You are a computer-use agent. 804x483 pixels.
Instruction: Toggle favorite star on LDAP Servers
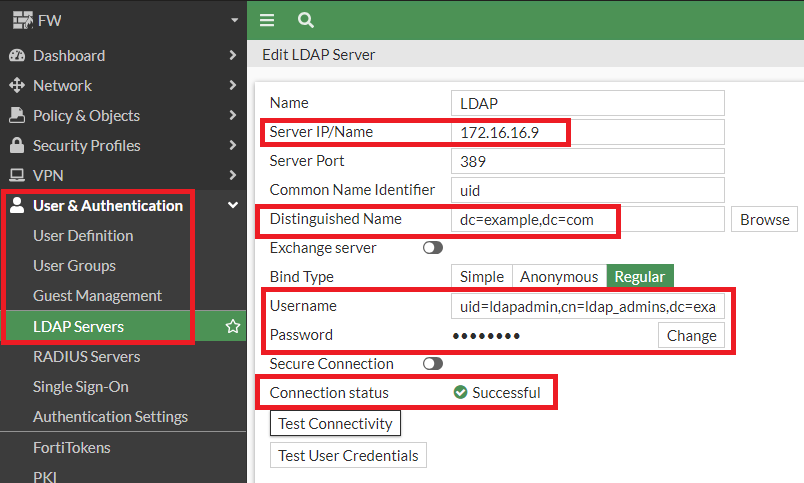click(x=233, y=326)
